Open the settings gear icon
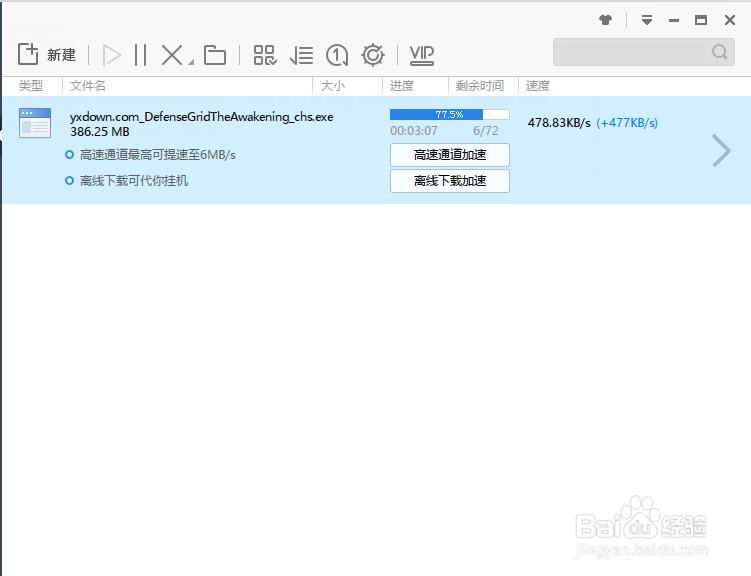This screenshot has height=576, width=751. click(x=373, y=55)
